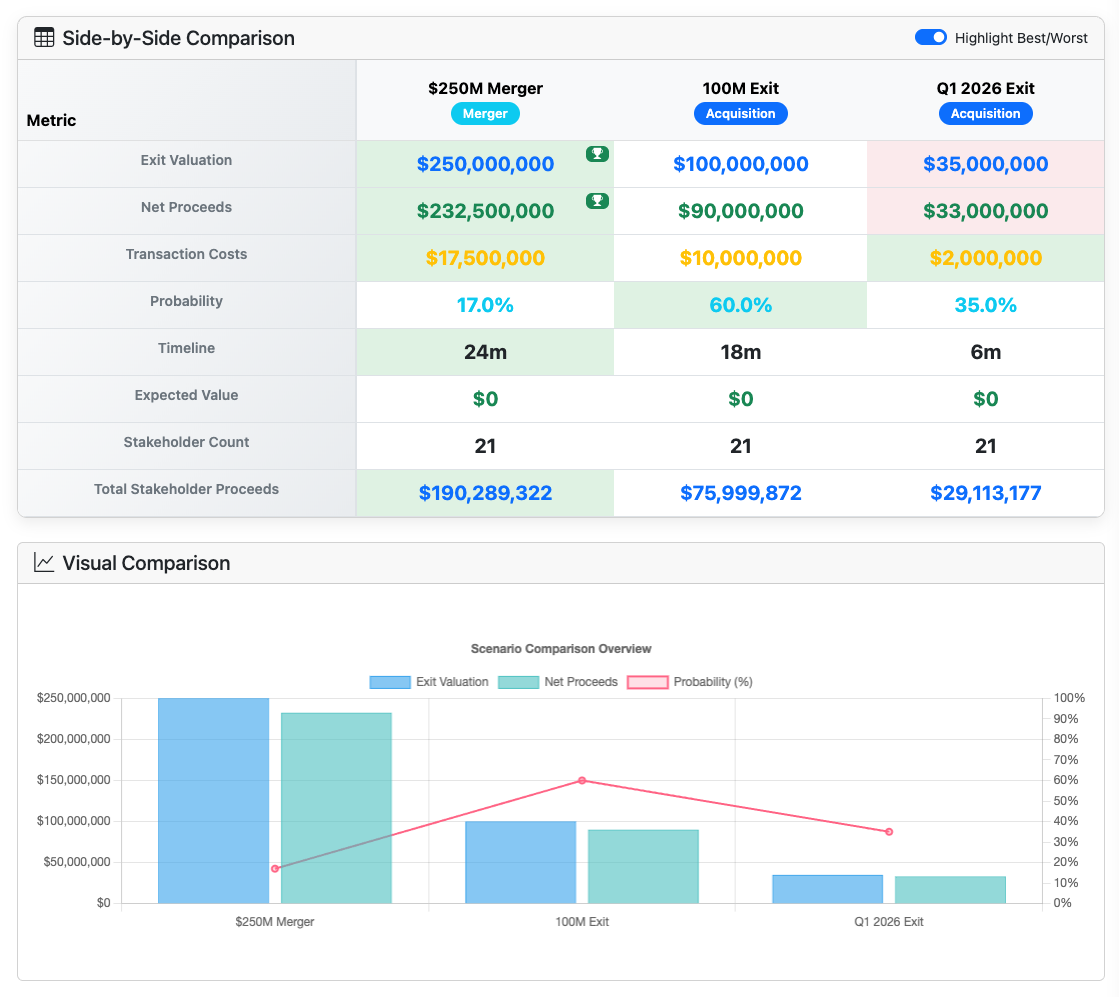Click the Acquisition badge under Q1 2026 Exit

coord(985,114)
